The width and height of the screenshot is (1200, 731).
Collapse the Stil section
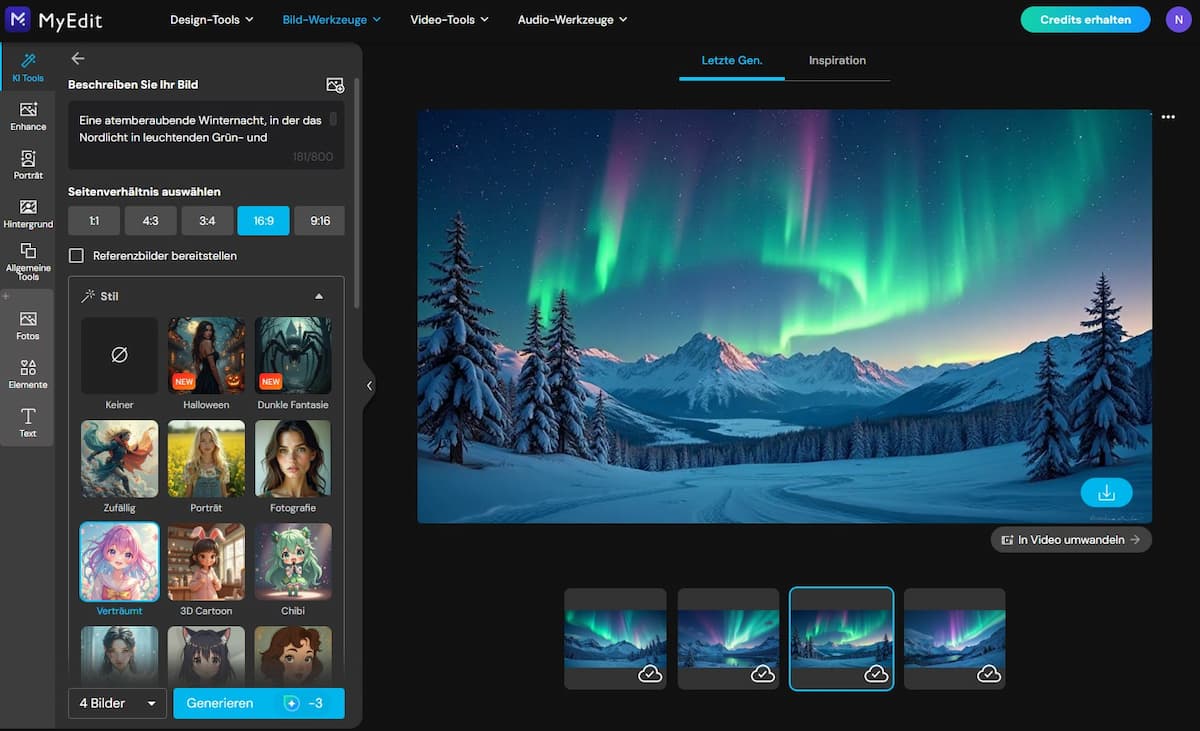pyautogui.click(x=319, y=296)
